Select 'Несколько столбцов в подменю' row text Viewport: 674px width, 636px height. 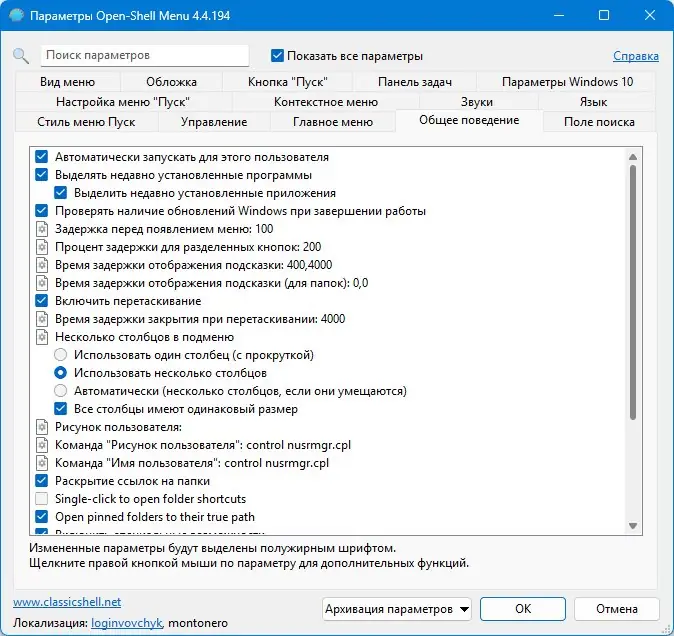coord(144,337)
